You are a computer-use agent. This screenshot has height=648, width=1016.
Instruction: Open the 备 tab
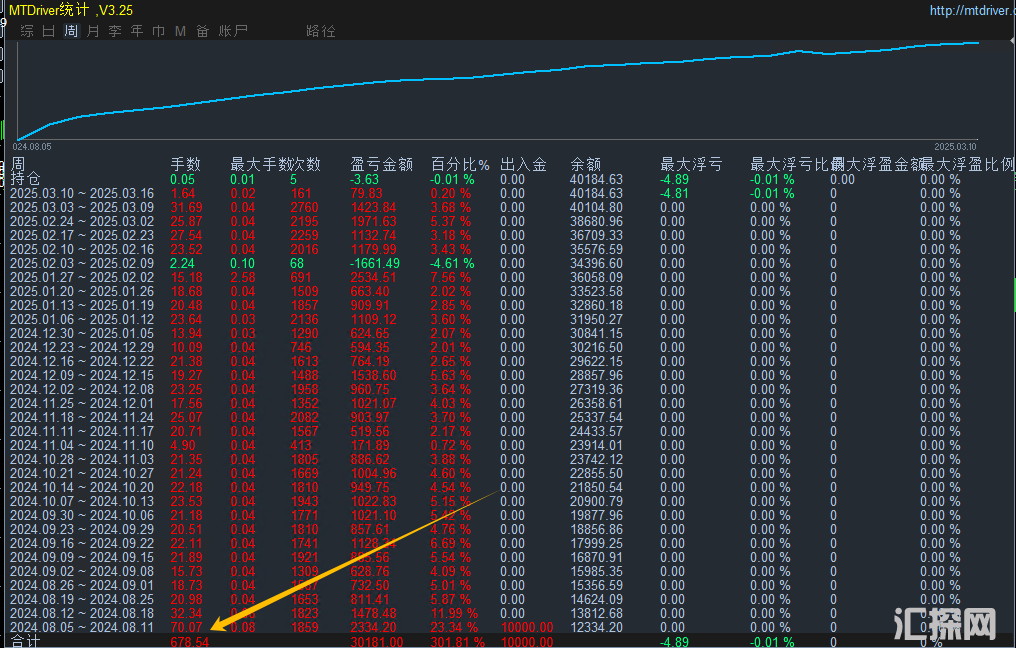[x=202, y=31]
